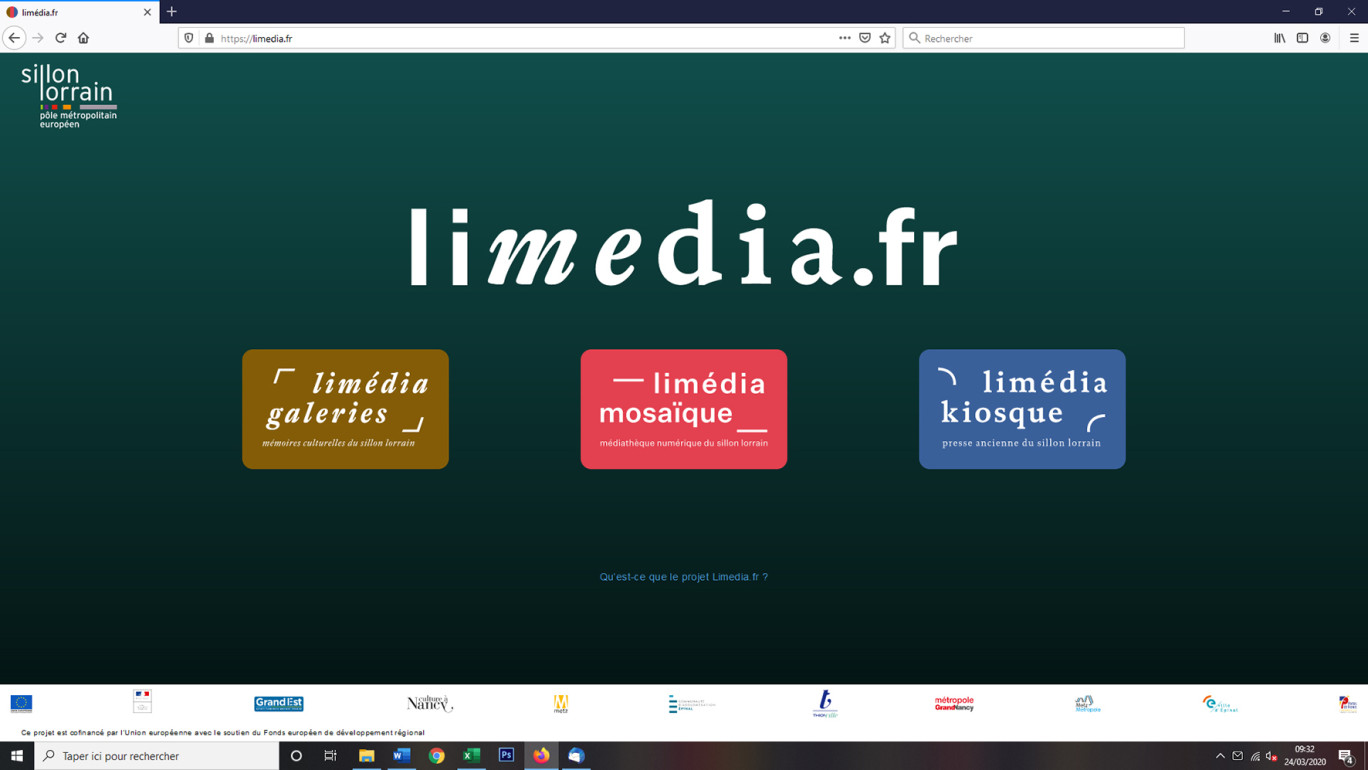Toggle the sidebar icon
This screenshot has width=1368, height=770.
pyautogui.click(x=1302, y=38)
